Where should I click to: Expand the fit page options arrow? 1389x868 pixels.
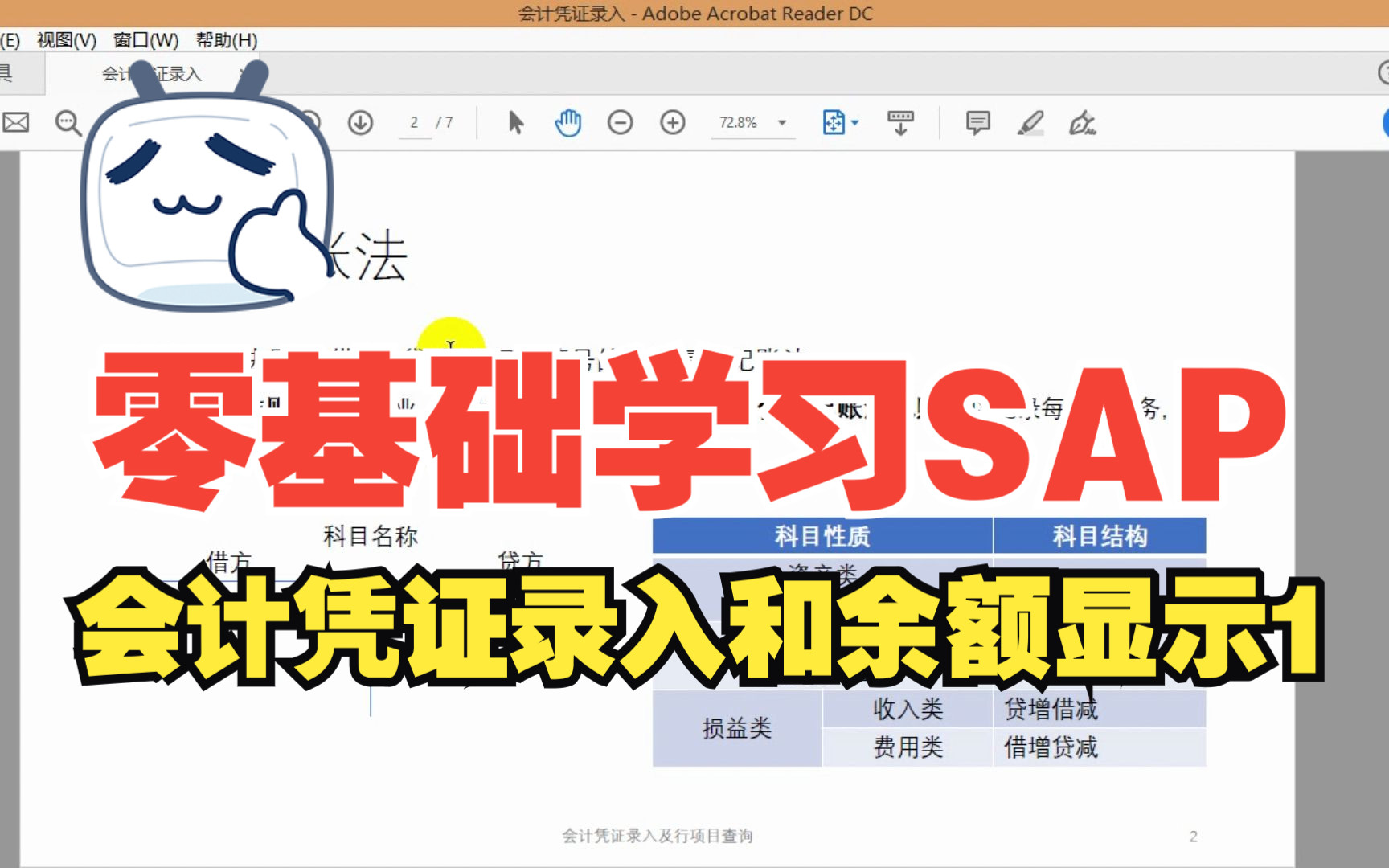click(x=854, y=123)
